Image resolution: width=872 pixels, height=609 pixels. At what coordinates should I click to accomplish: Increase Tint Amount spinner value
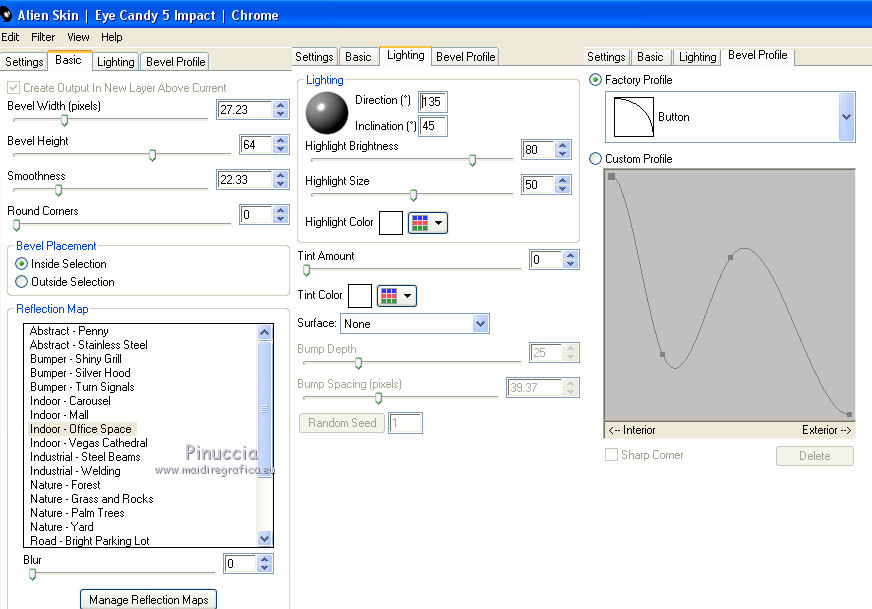(x=571, y=255)
